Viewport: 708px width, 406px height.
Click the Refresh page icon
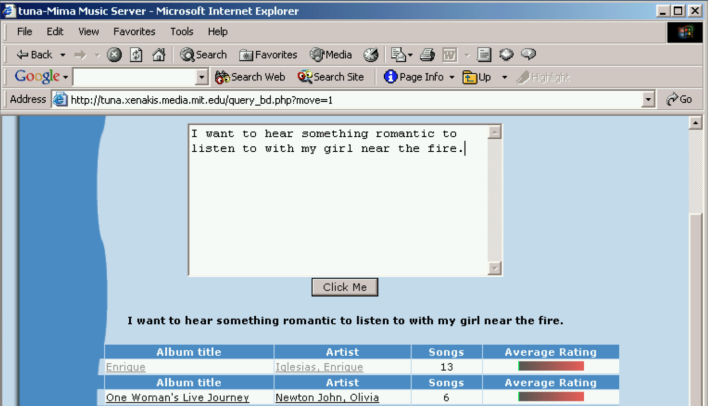point(136,55)
